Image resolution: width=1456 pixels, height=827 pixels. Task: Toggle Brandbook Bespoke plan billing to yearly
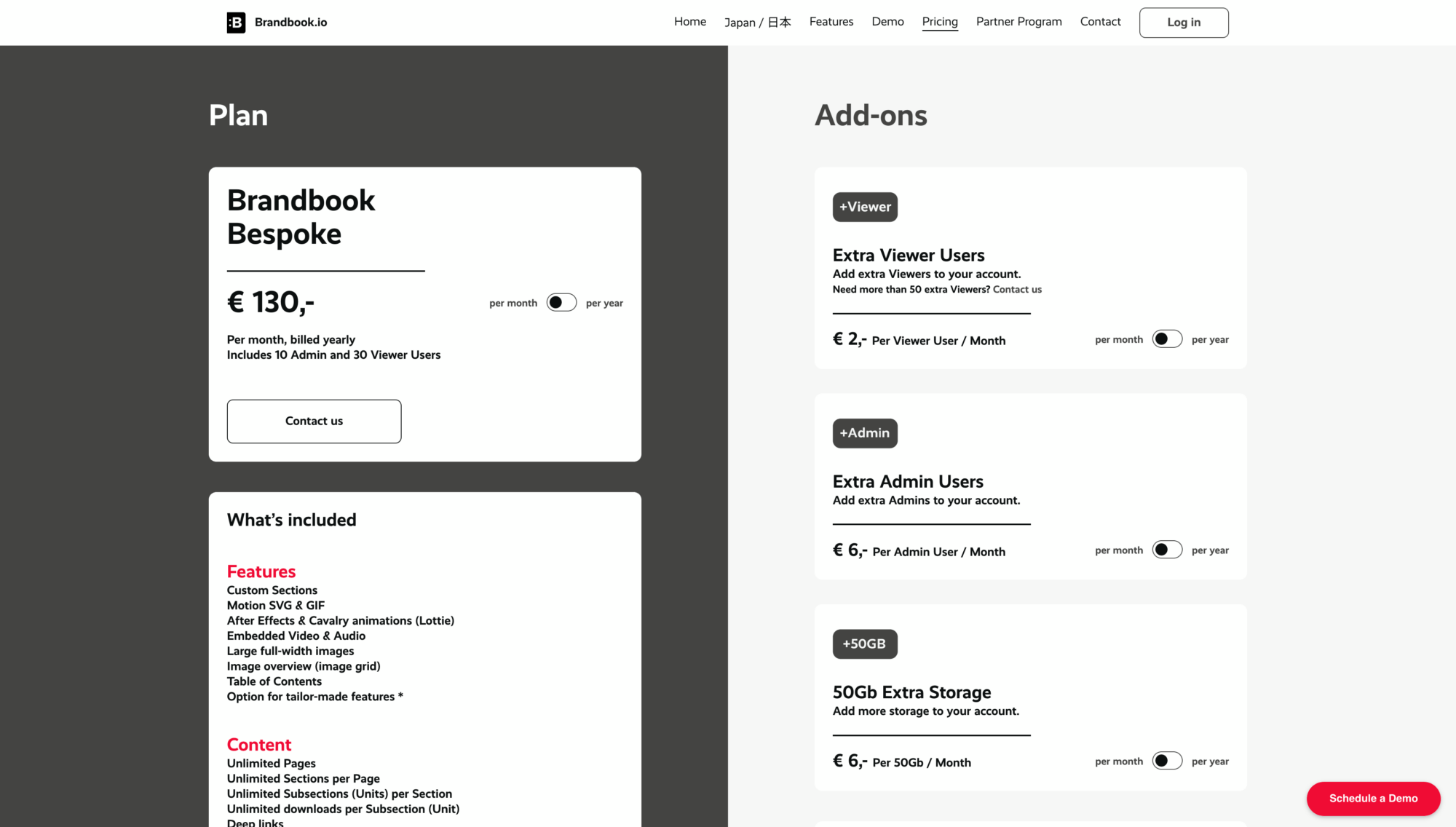point(561,302)
